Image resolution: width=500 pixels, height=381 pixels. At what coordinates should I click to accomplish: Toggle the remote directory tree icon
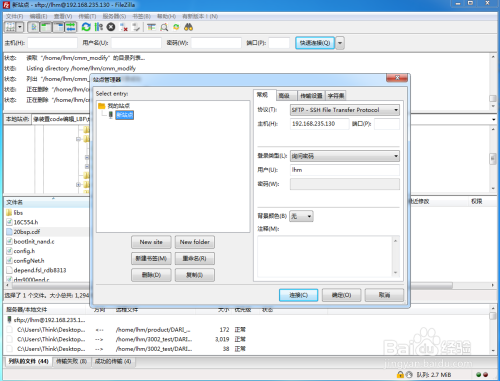(x=58, y=27)
